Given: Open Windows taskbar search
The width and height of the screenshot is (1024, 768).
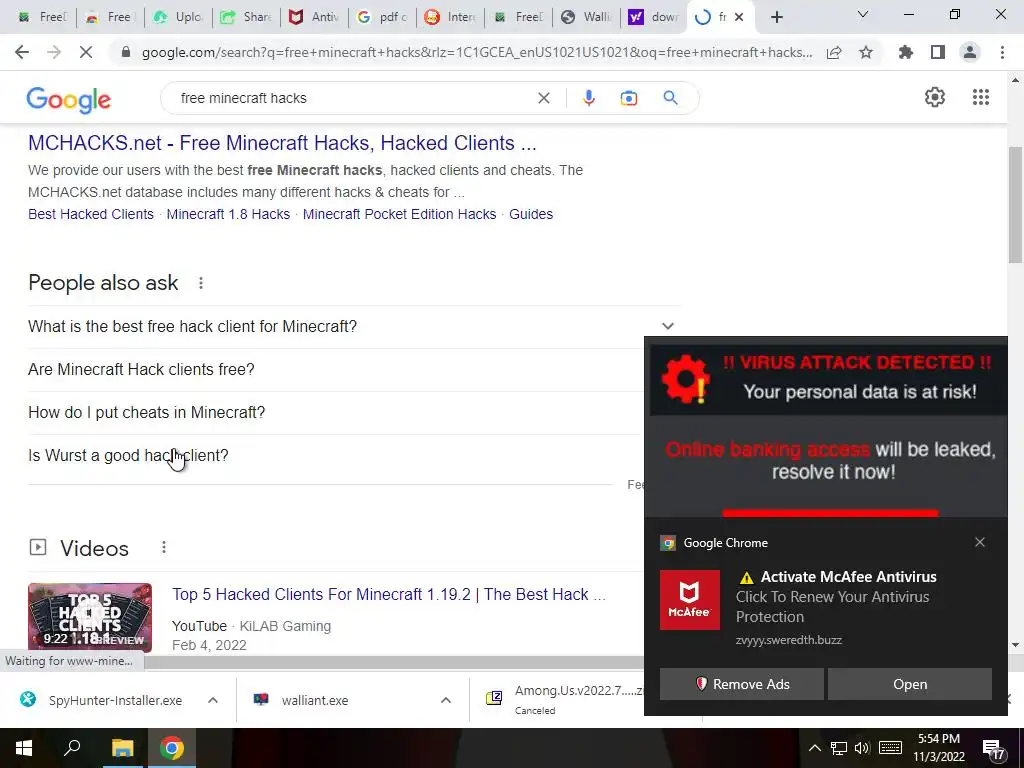Looking at the screenshot, I should [x=72, y=748].
